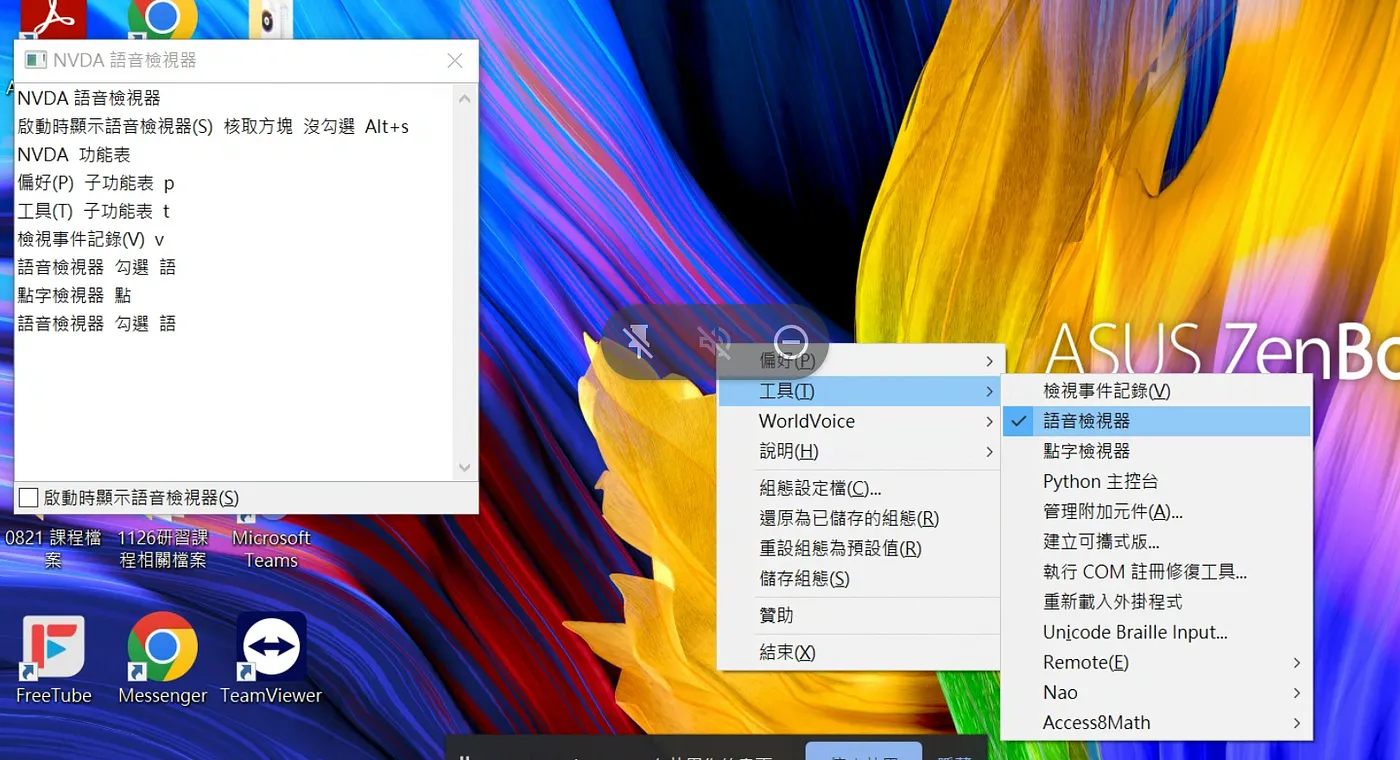This screenshot has width=1400, height=760.
Task: Open the Adobe Acrobat desktop shortcut
Action: [53, 18]
